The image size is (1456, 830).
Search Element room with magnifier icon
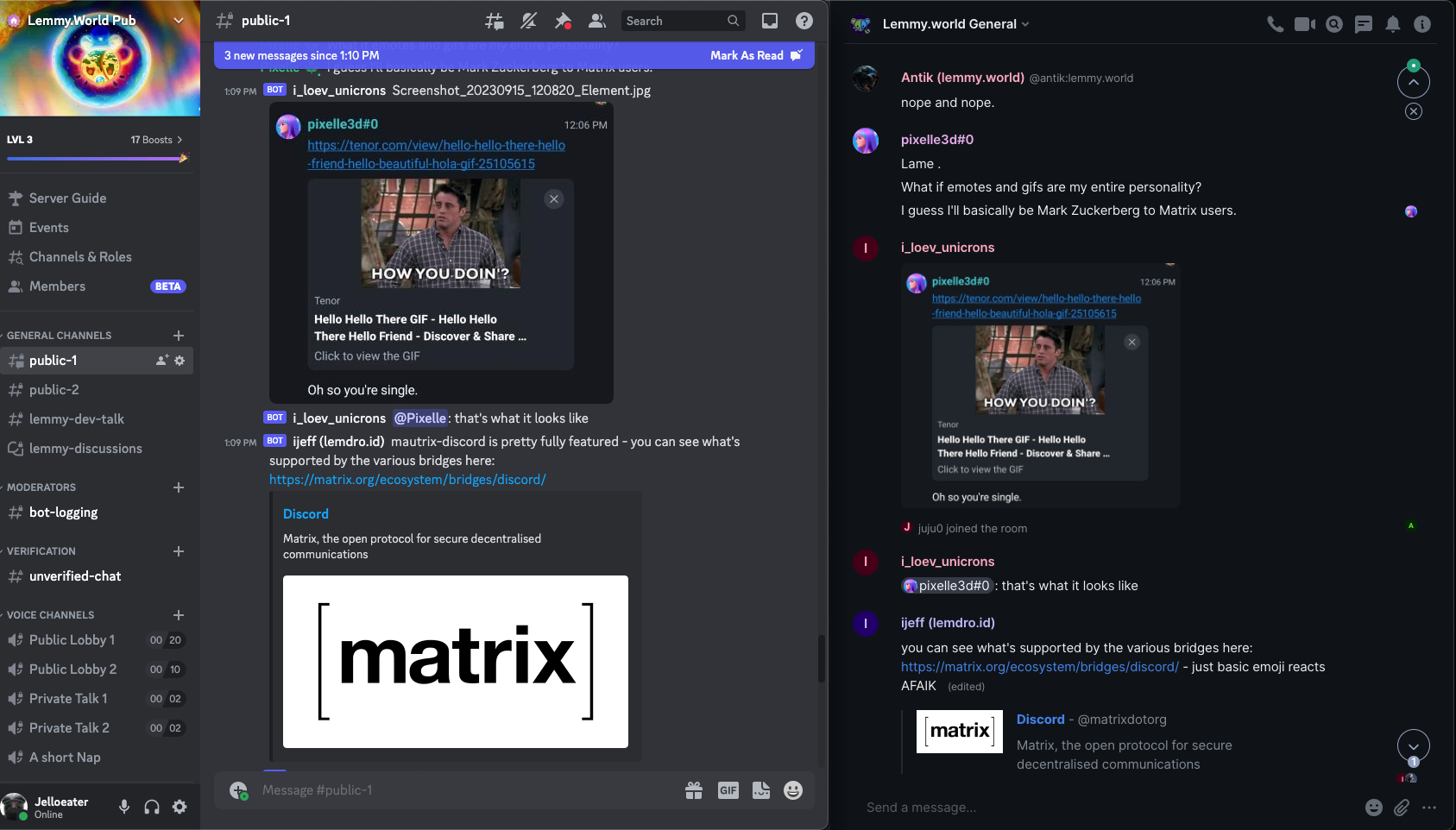click(x=1334, y=24)
